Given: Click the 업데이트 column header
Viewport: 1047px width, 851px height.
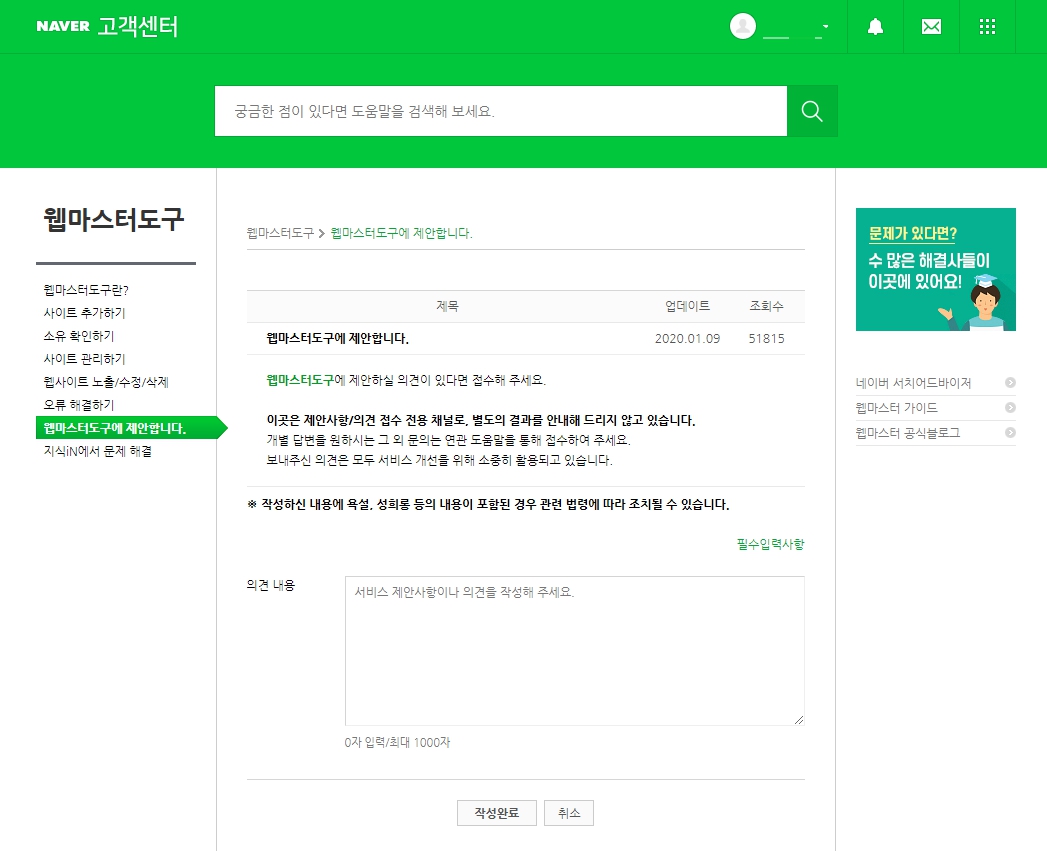Looking at the screenshot, I should [x=687, y=306].
